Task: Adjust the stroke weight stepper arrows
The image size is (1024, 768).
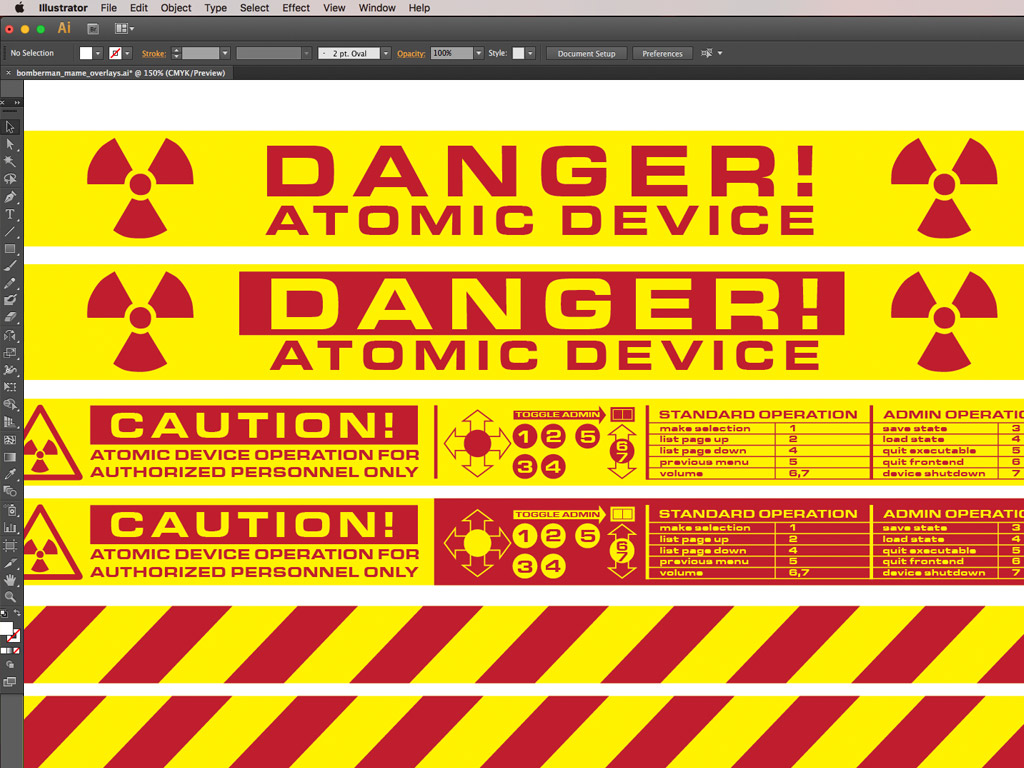Action: point(176,54)
